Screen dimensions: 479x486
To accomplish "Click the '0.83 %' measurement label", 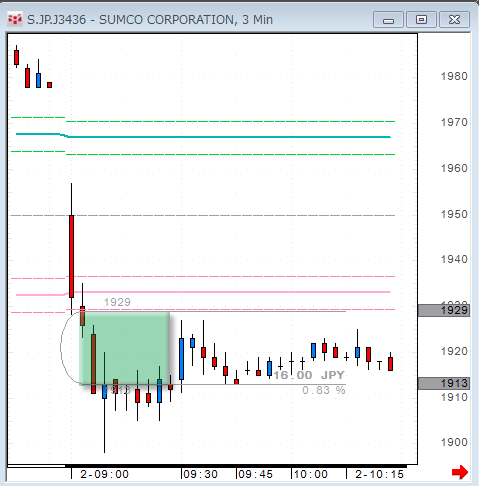I will (x=324, y=390).
